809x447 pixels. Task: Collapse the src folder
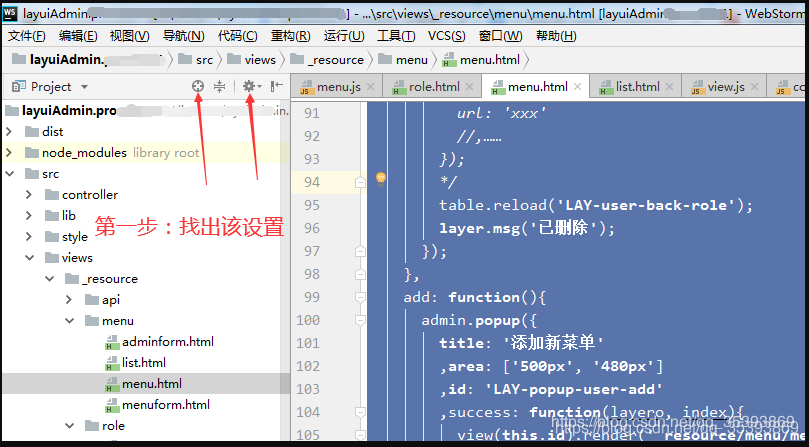pos(9,174)
